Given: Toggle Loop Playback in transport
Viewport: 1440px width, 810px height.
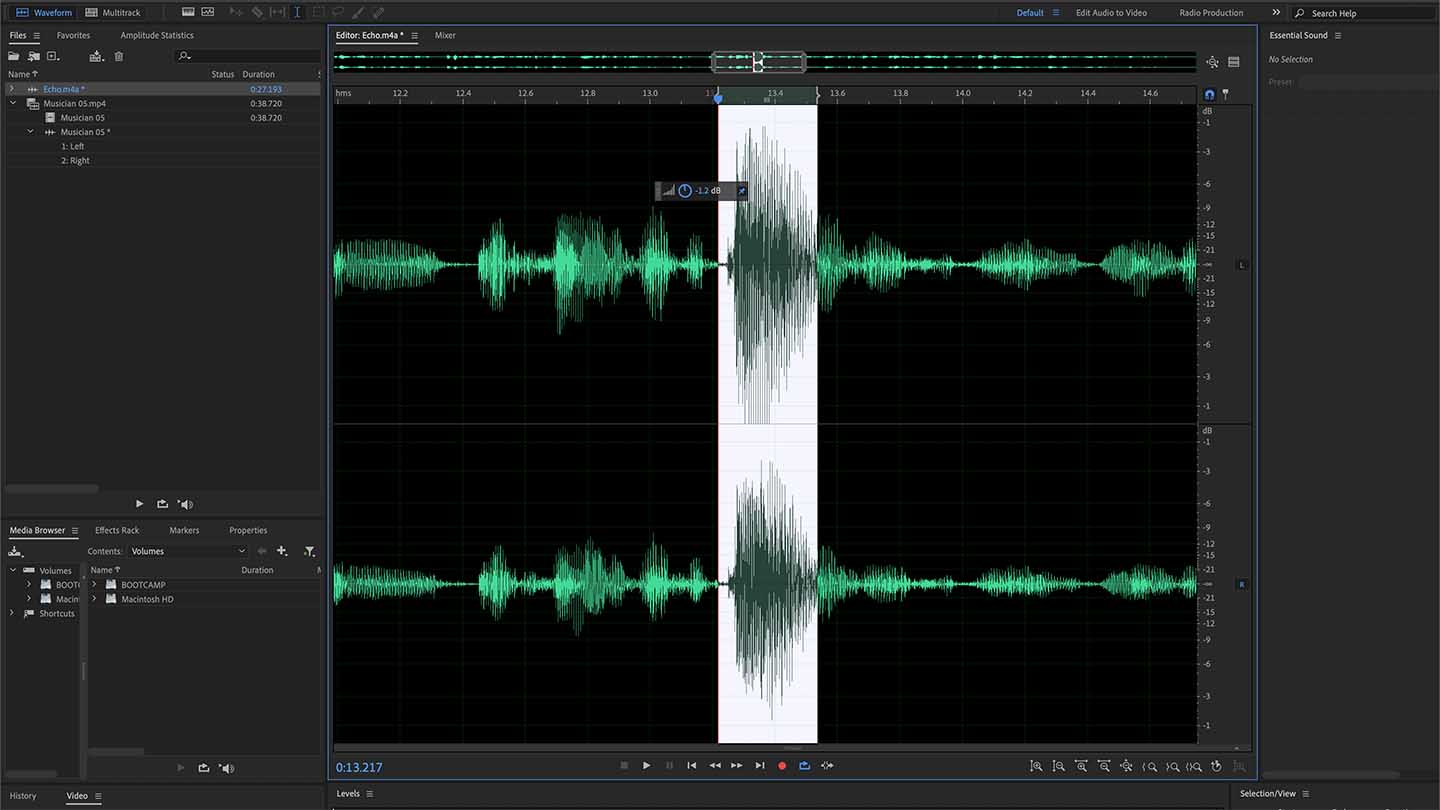Looking at the screenshot, I should point(804,766).
